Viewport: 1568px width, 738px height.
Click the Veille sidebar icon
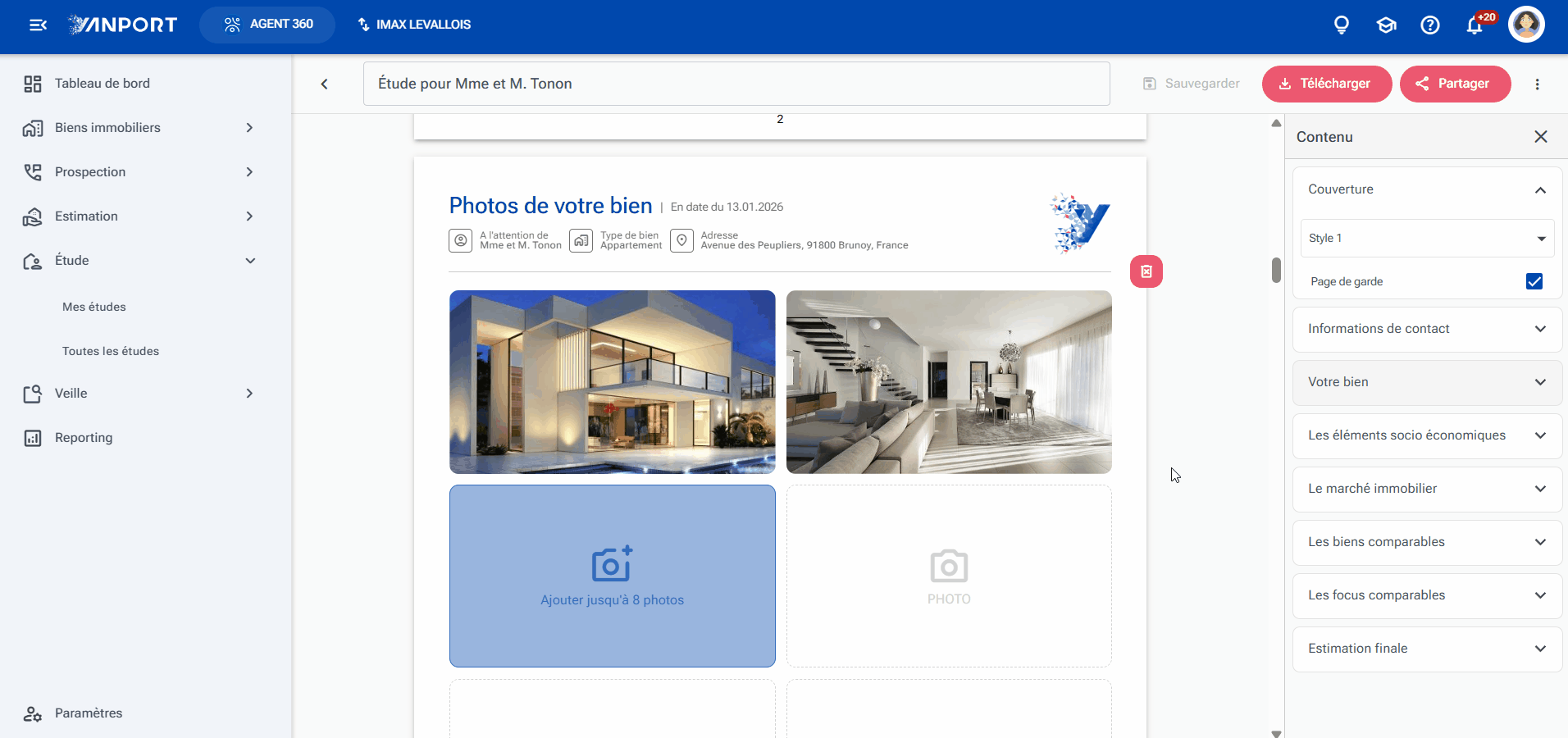pyautogui.click(x=33, y=394)
